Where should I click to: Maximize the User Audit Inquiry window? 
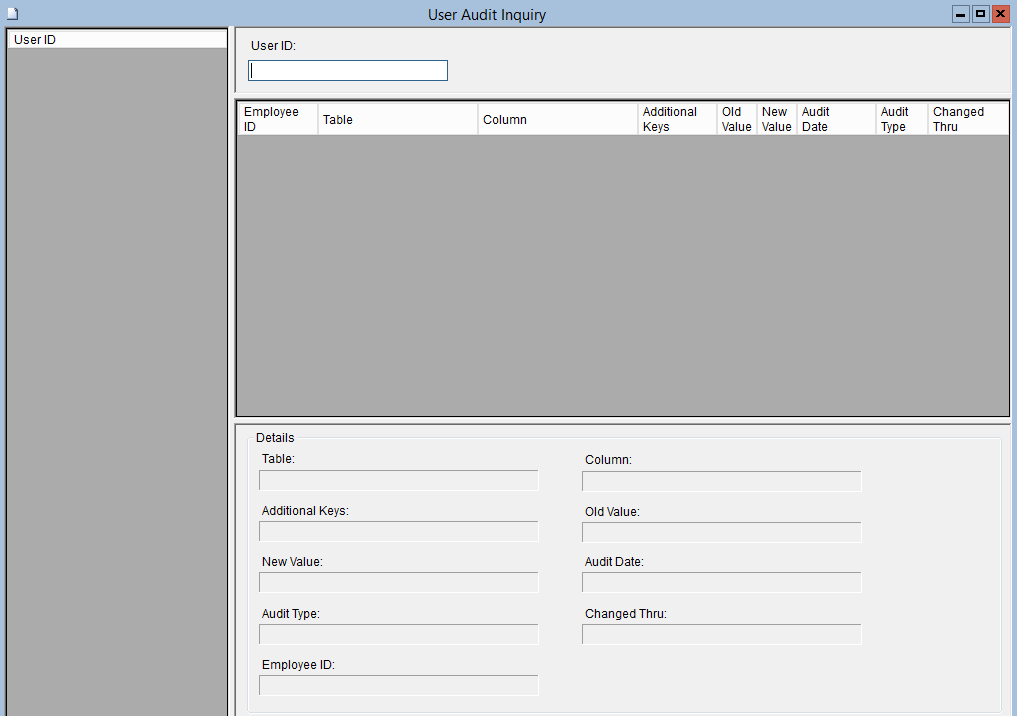(x=980, y=14)
